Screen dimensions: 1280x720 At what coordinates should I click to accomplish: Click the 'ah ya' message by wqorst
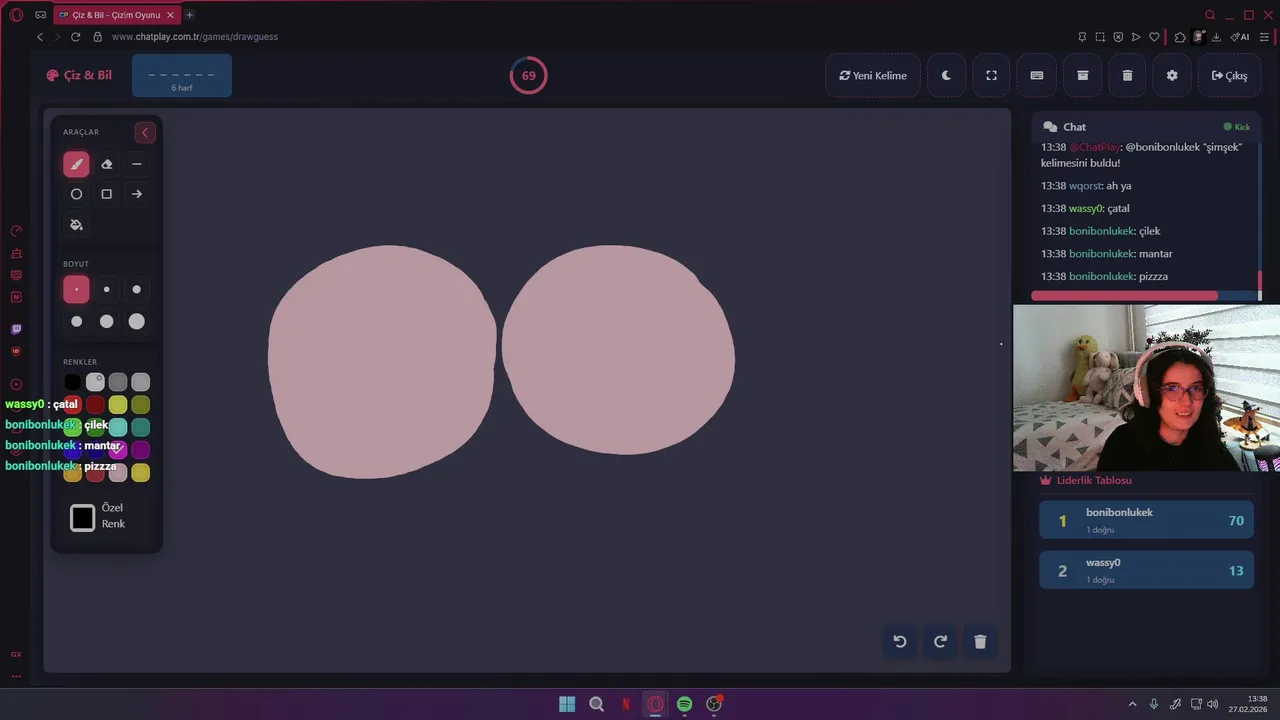(x=1086, y=186)
